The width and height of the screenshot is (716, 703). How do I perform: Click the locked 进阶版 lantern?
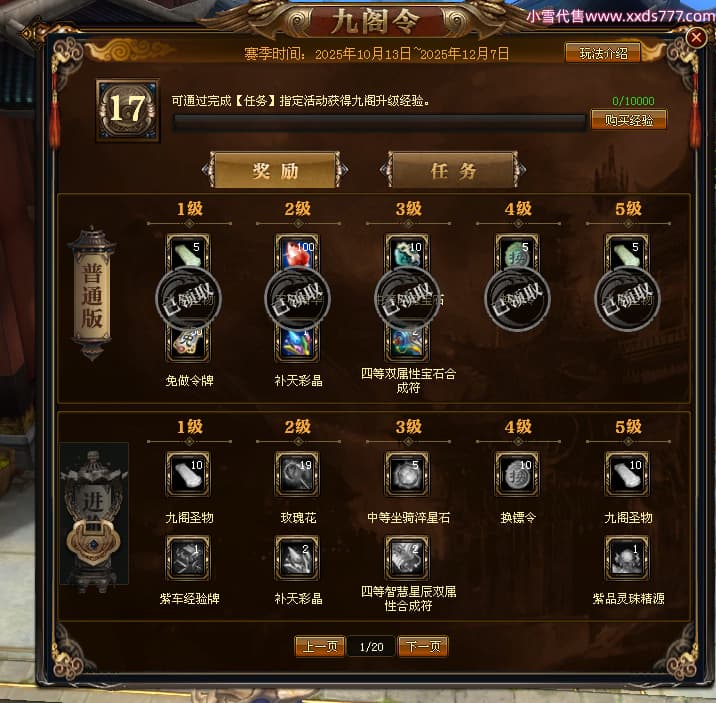(94, 514)
